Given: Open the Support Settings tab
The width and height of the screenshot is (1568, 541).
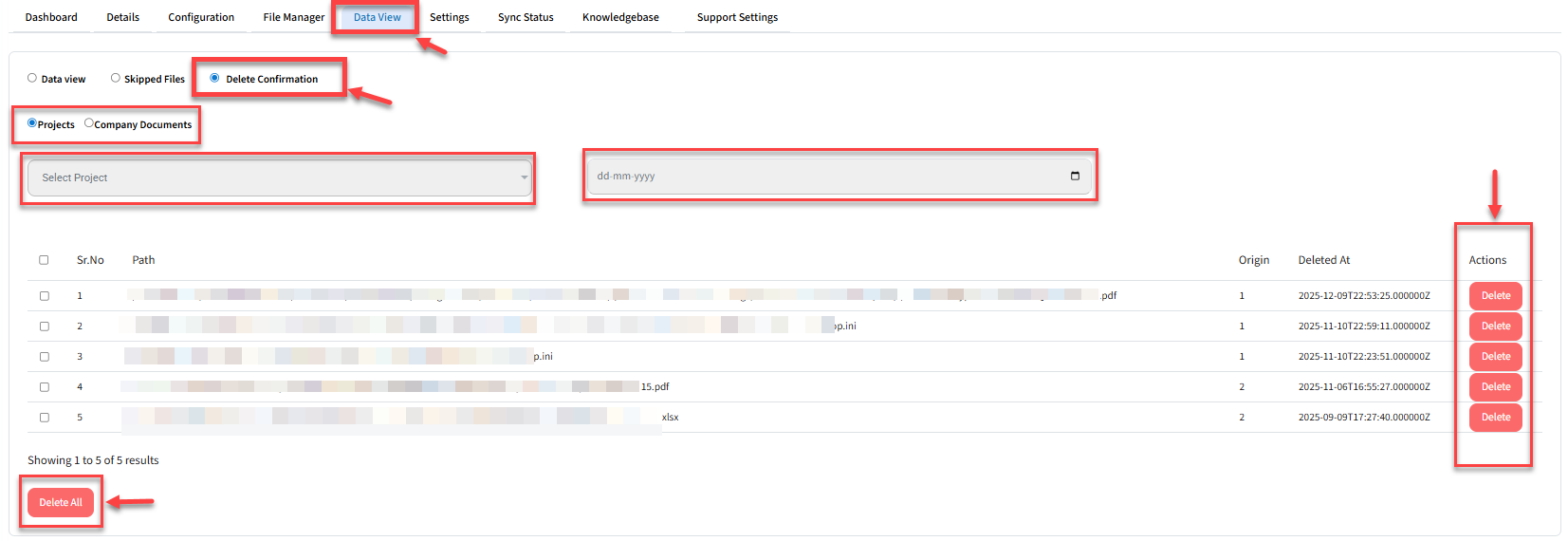Looking at the screenshot, I should click(x=737, y=17).
